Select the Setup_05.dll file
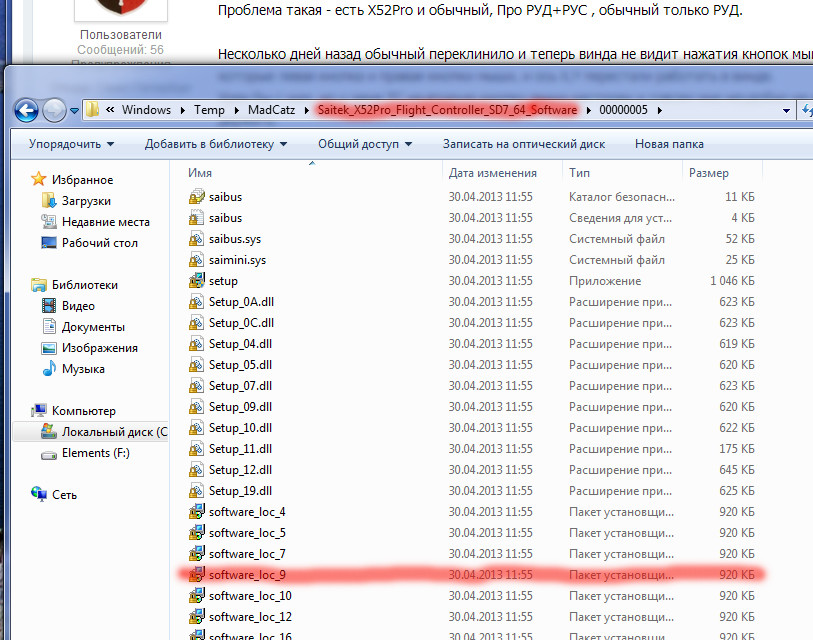This screenshot has height=640, width=813. [240, 365]
